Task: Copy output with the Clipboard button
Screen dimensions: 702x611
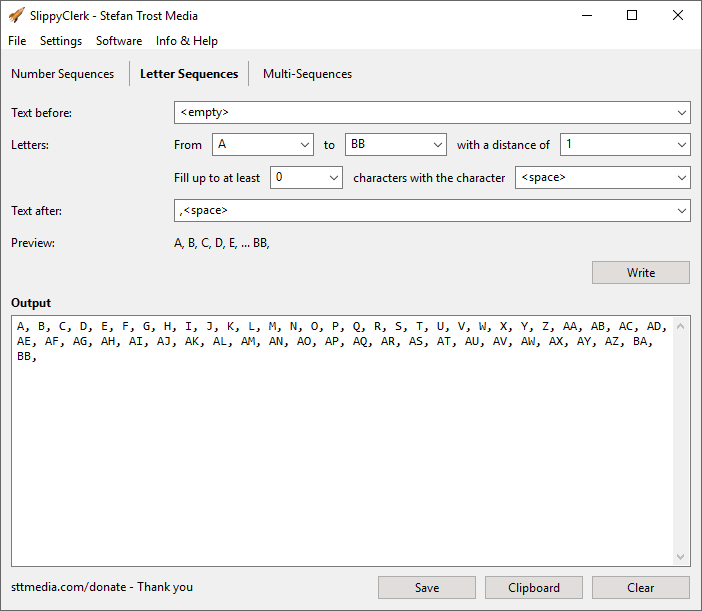Action: (x=534, y=588)
